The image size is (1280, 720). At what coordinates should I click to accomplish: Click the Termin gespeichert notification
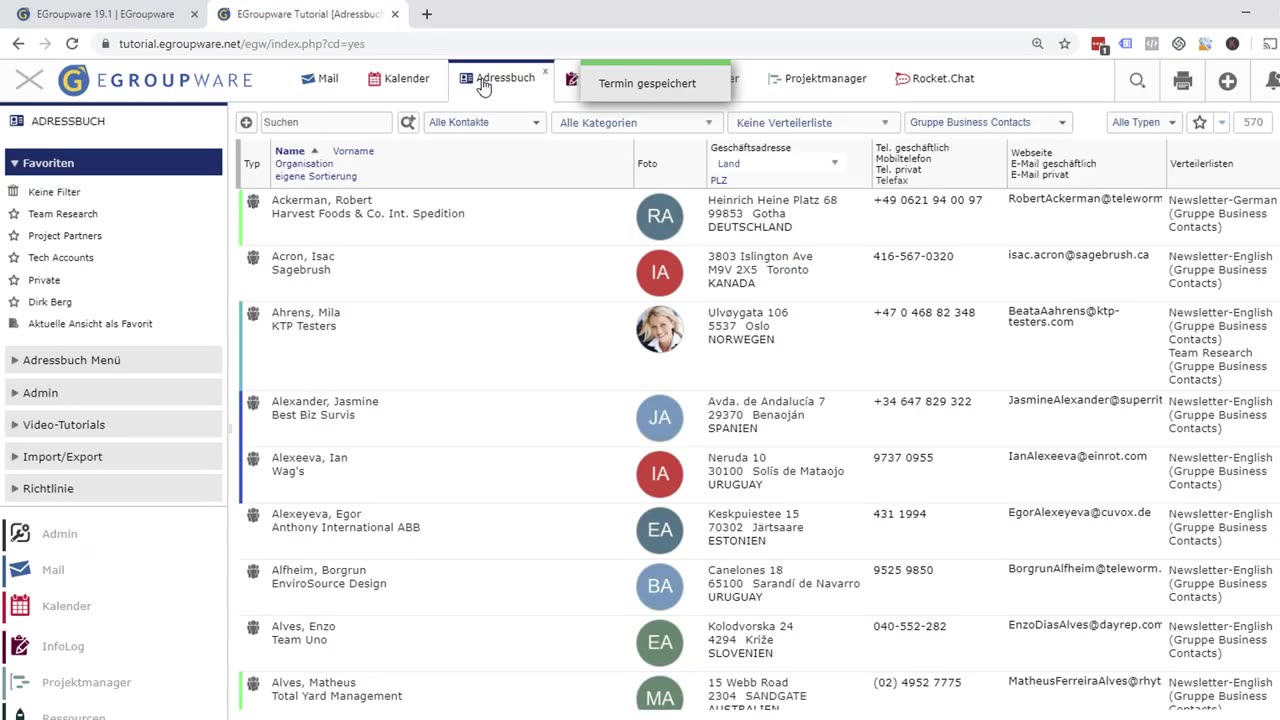tap(654, 82)
